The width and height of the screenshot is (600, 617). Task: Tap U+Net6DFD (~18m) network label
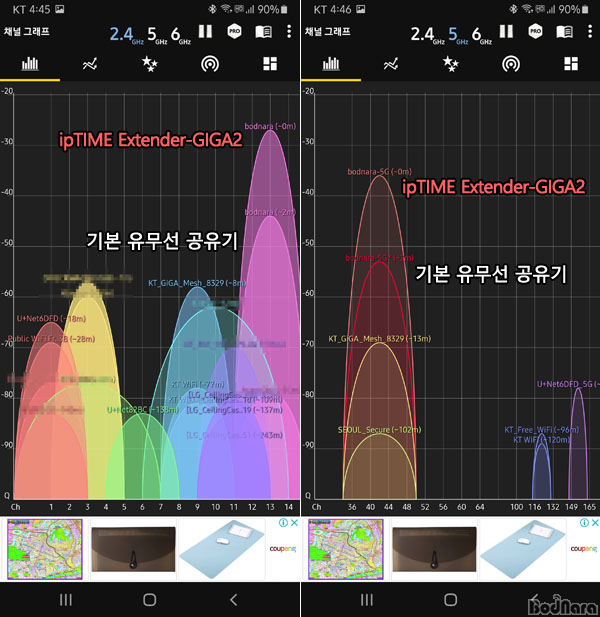[51, 318]
